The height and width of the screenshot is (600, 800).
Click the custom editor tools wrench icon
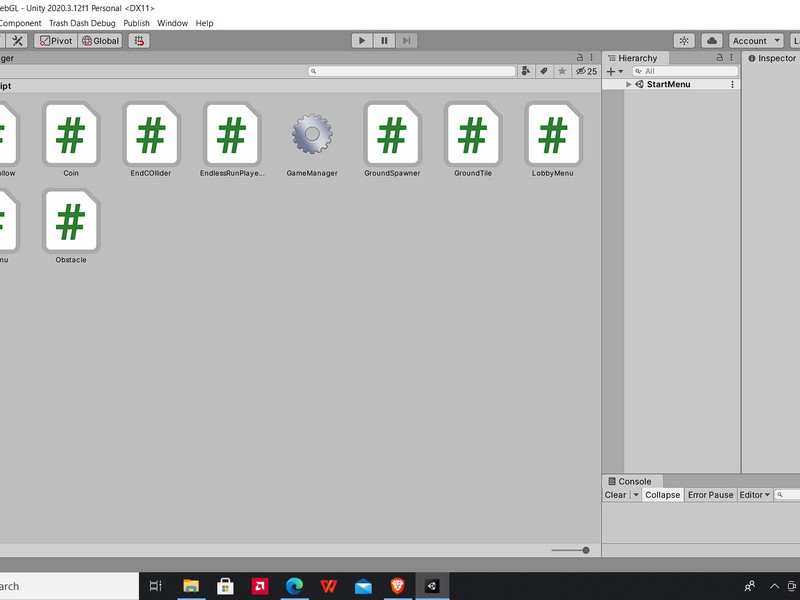(x=17, y=41)
